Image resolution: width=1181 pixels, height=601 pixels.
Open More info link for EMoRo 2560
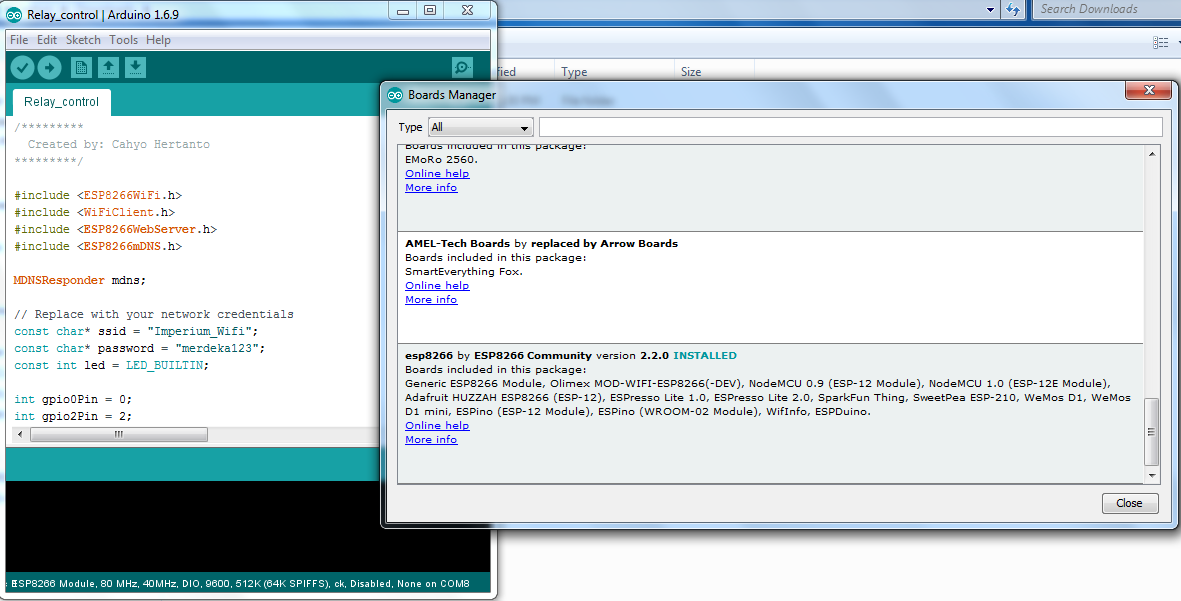pos(431,188)
